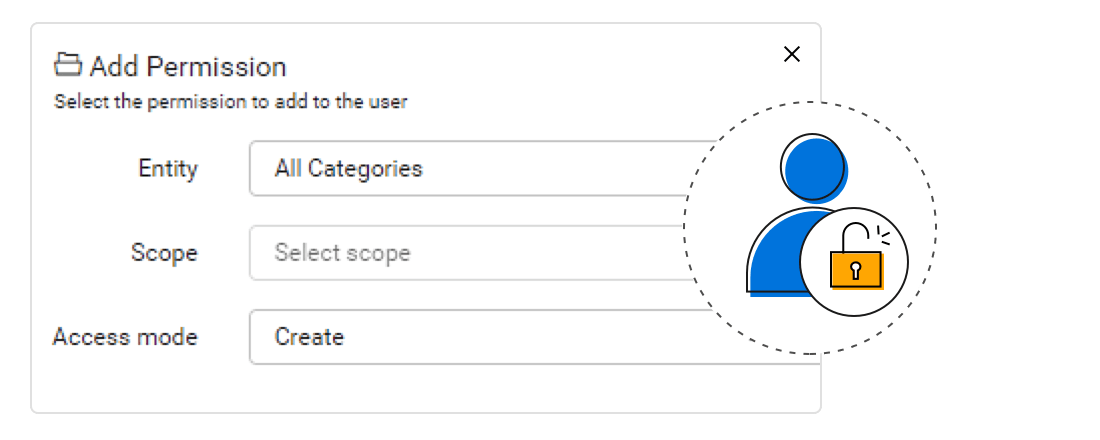Click the subtitle about selecting the permission
This screenshot has width=1100, height=440.
[x=231, y=101]
